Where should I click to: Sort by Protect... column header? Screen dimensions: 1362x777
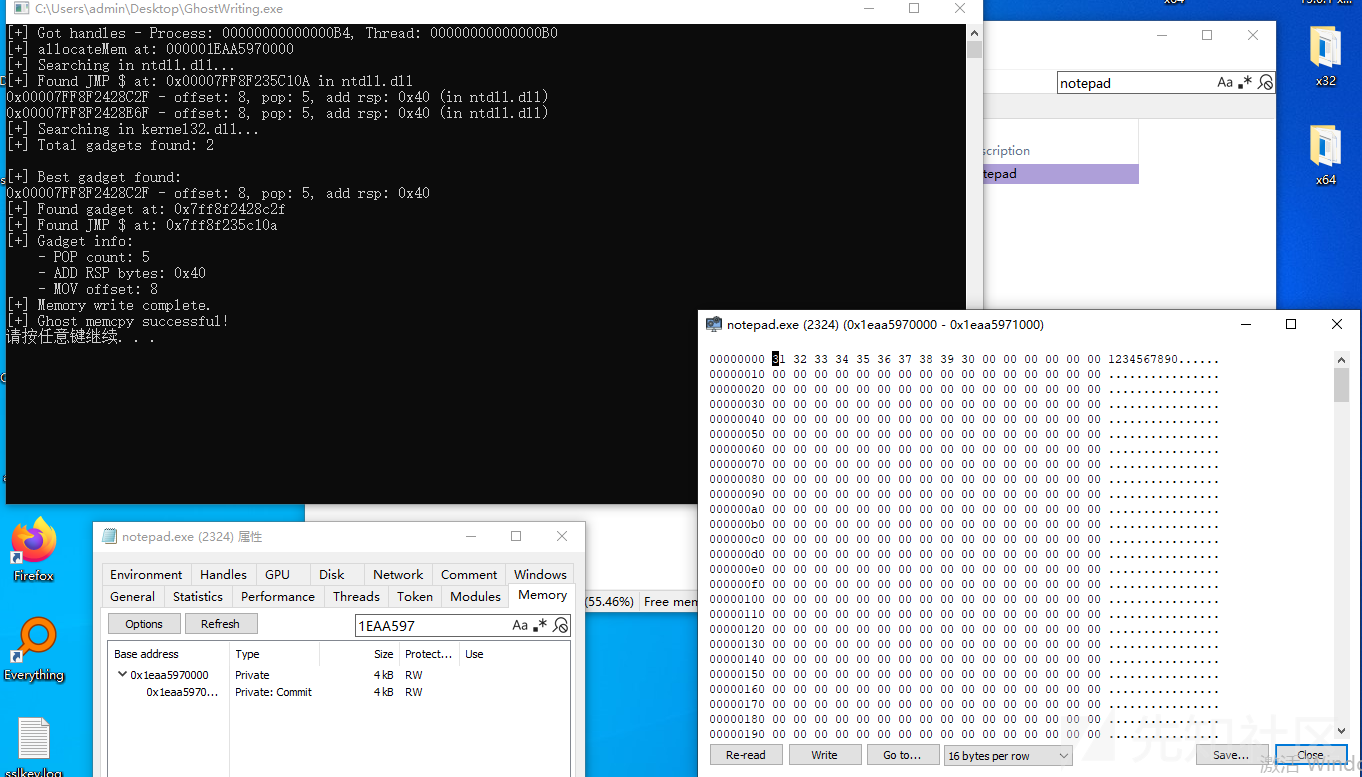coord(428,654)
